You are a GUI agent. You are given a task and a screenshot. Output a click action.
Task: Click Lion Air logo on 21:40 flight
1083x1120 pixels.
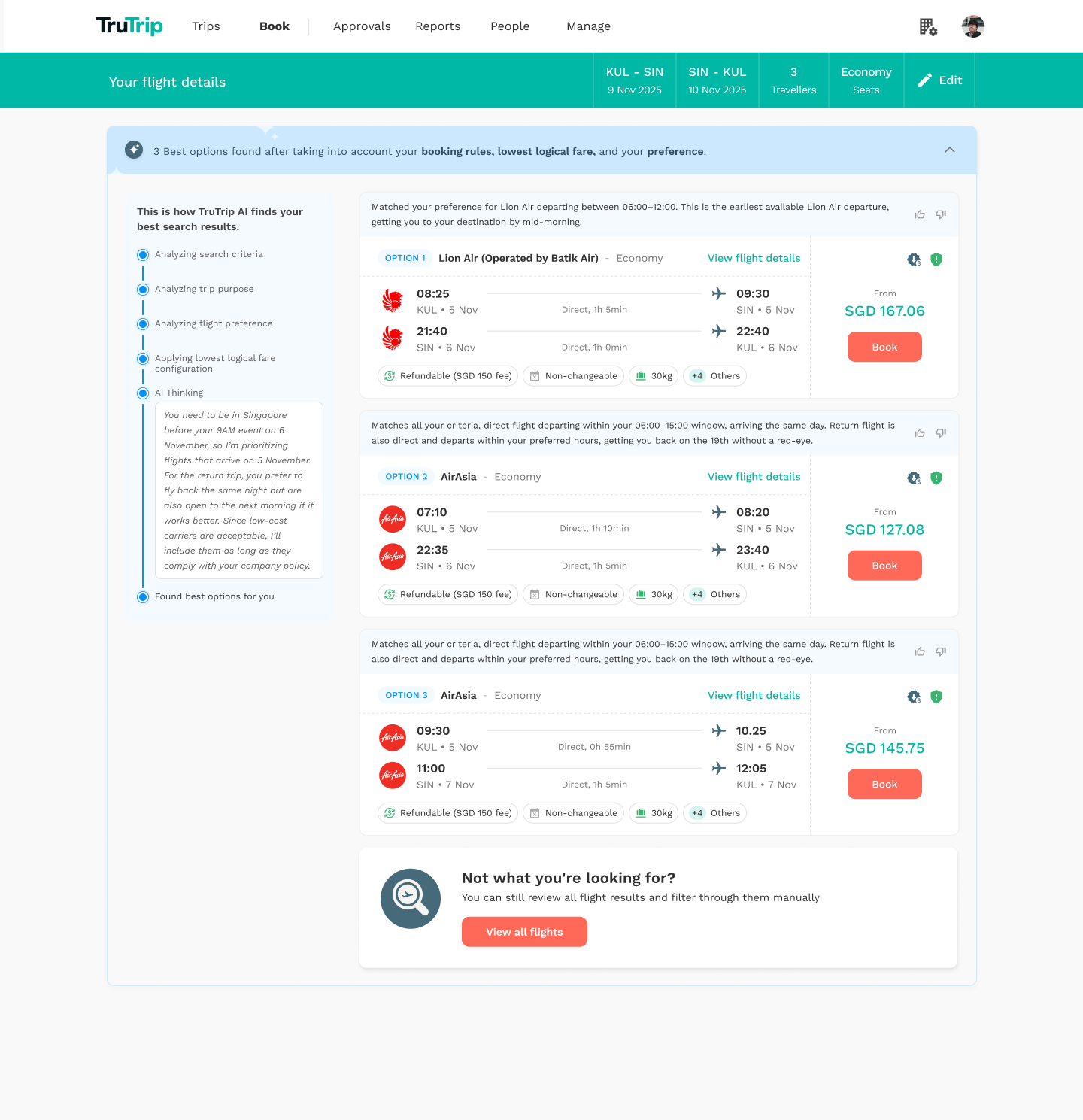click(393, 338)
